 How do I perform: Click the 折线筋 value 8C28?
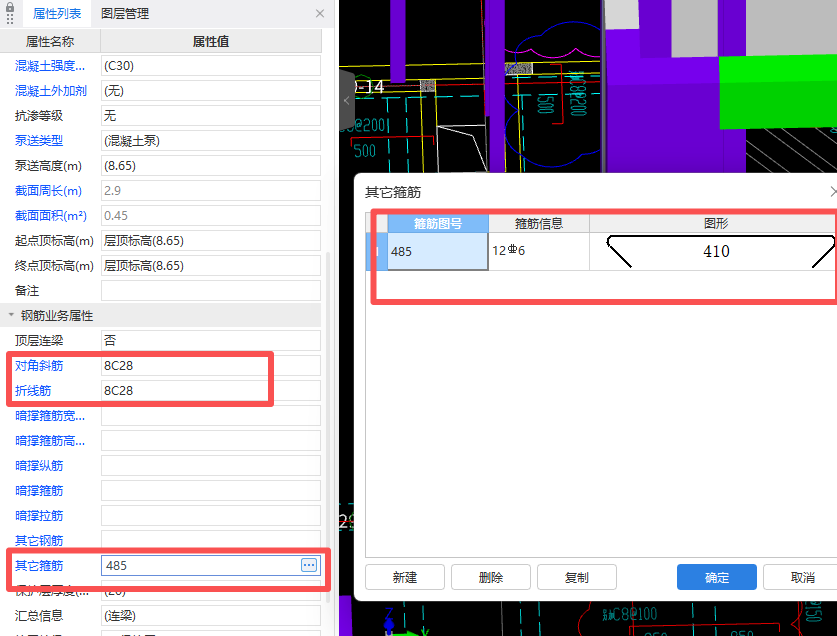[x=211, y=391]
